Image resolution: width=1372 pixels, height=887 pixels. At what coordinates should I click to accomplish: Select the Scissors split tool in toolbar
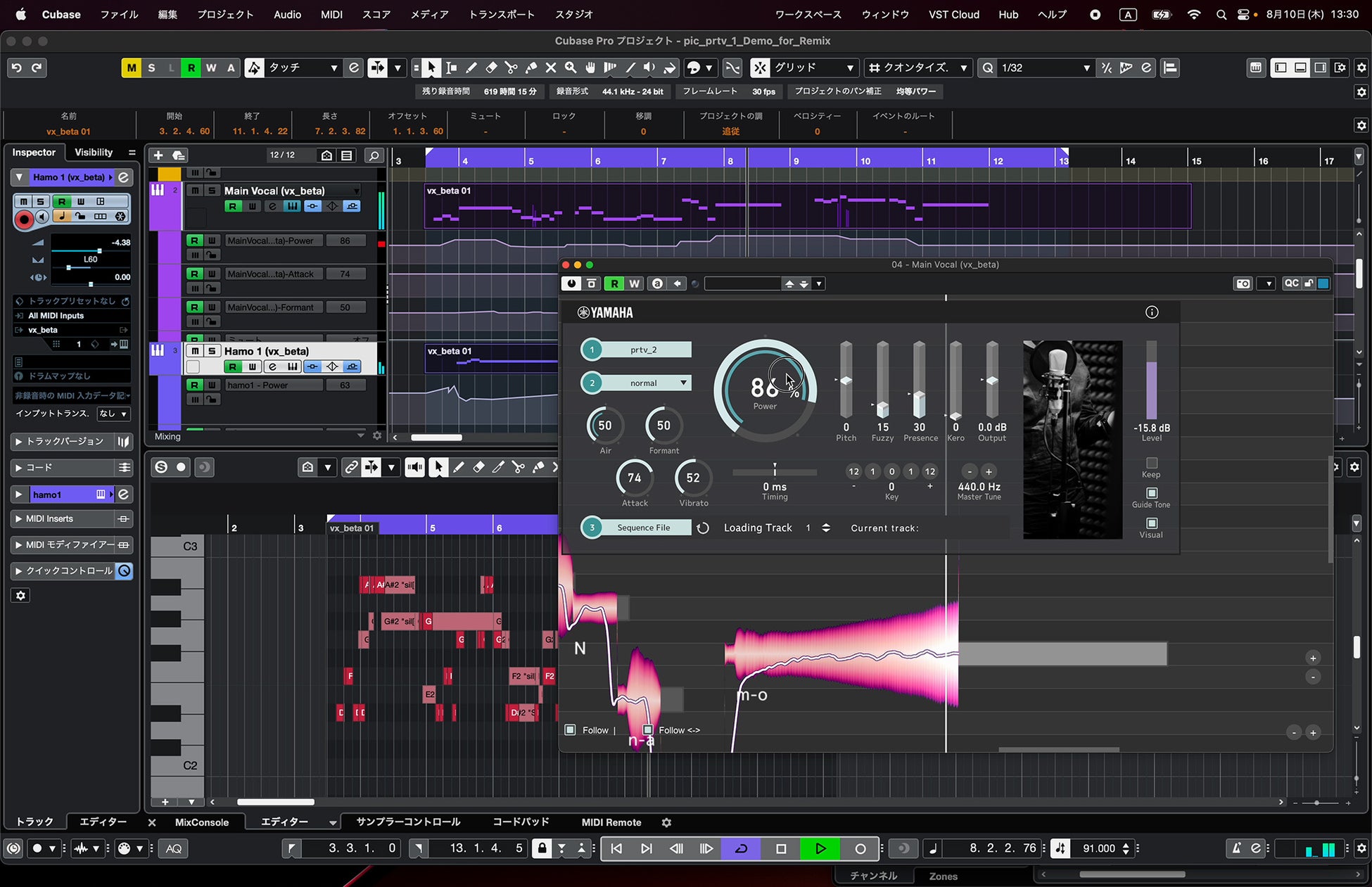(511, 68)
